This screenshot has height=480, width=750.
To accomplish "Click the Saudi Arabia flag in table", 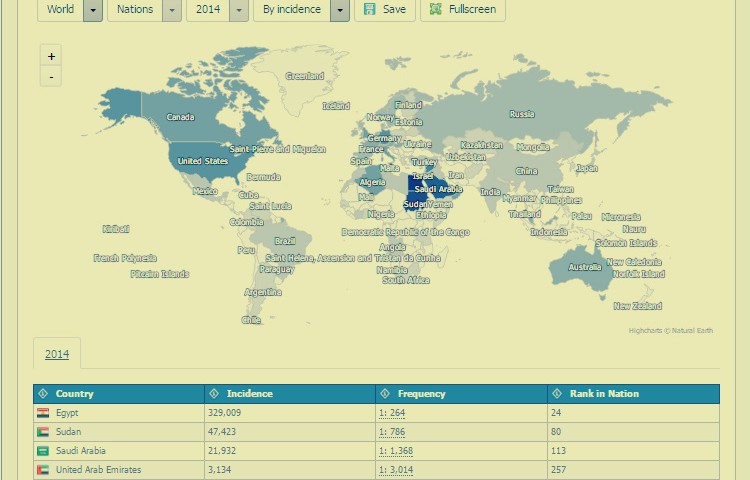I will 43,451.
